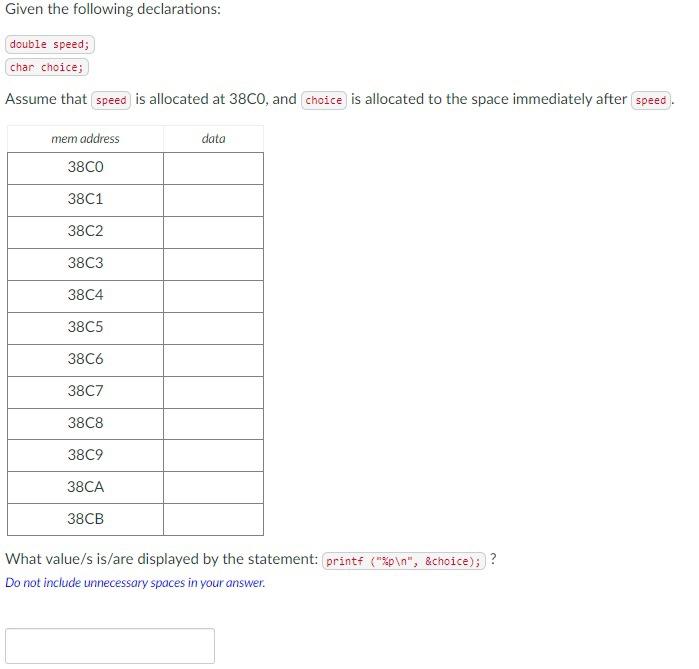Select the 38CA address cell

pos(86,488)
